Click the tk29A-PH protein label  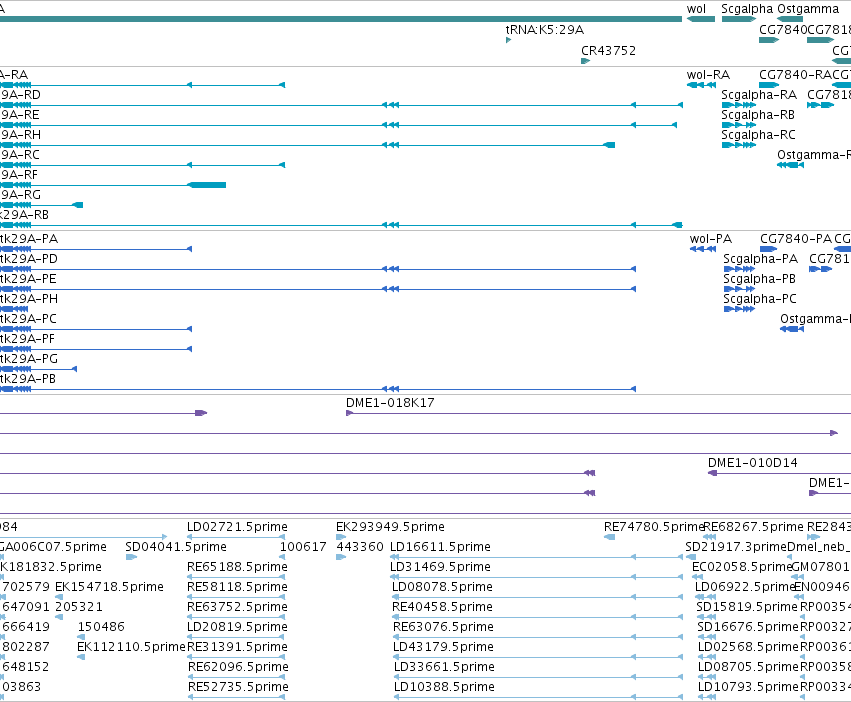[x=29, y=299]
